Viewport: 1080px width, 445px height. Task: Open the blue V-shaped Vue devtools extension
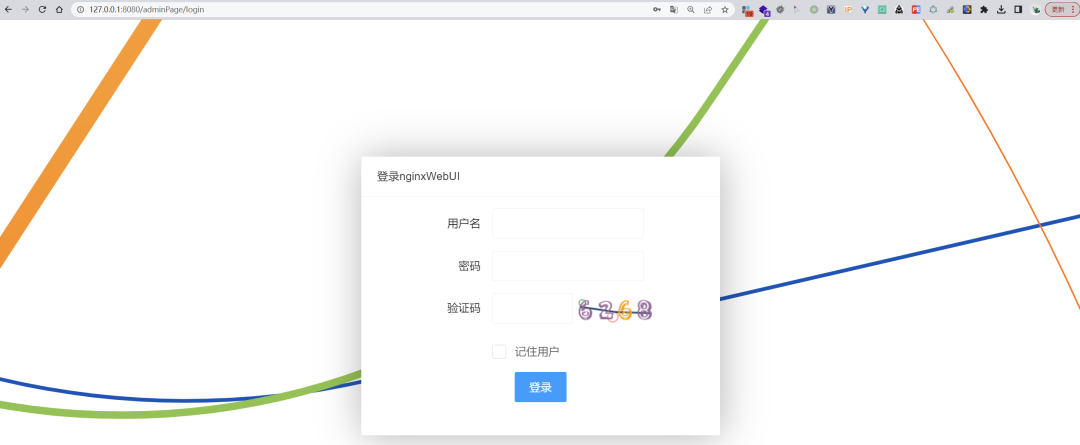click(x=865, y=10)
